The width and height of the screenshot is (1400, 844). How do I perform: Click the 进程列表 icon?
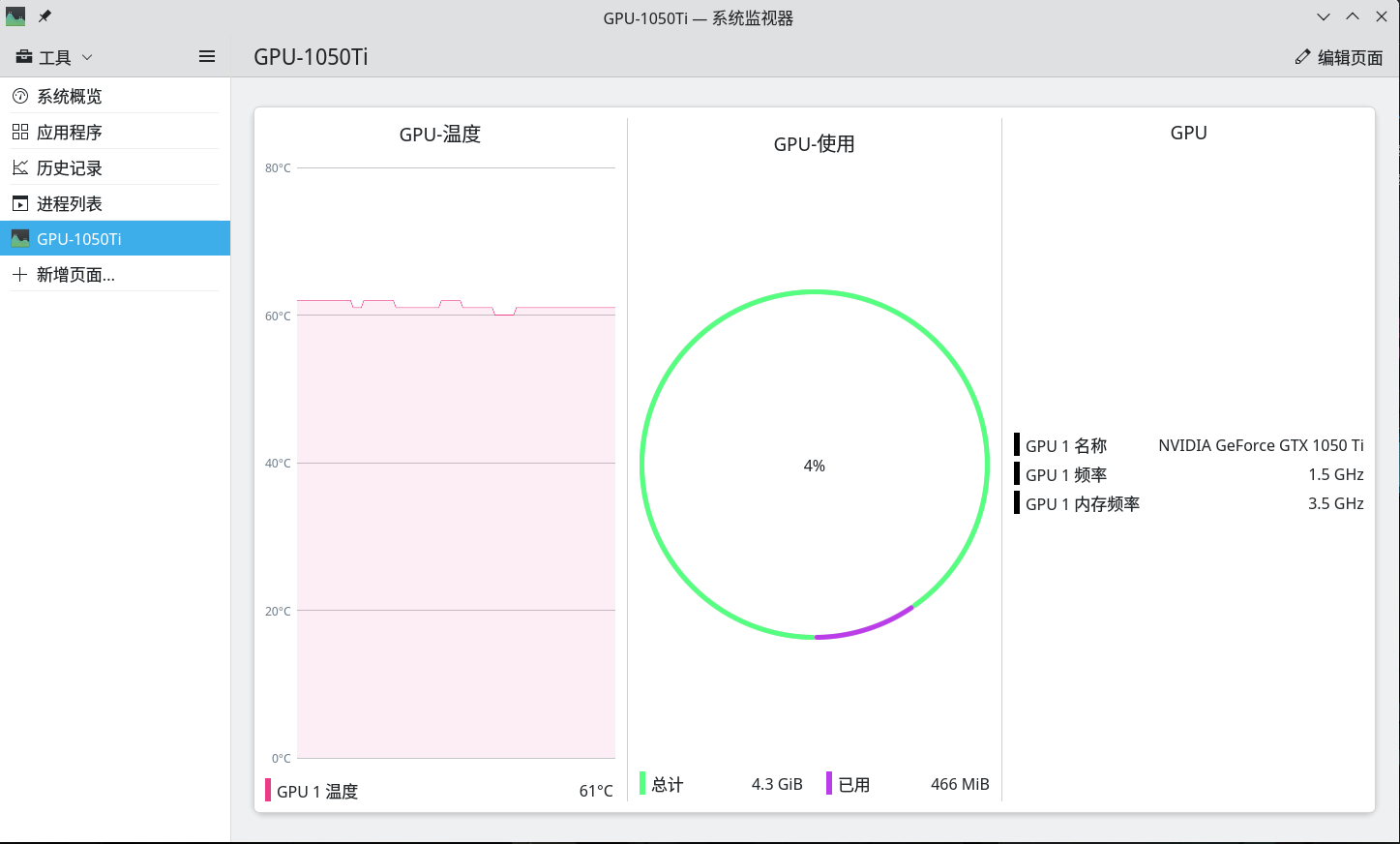tap(20, 203)
